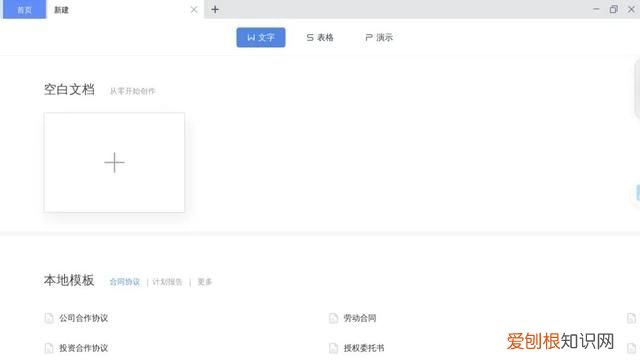Open the 授权委托书 template
Viewport: 640px width, 360px height.
(x=364, y=348)
